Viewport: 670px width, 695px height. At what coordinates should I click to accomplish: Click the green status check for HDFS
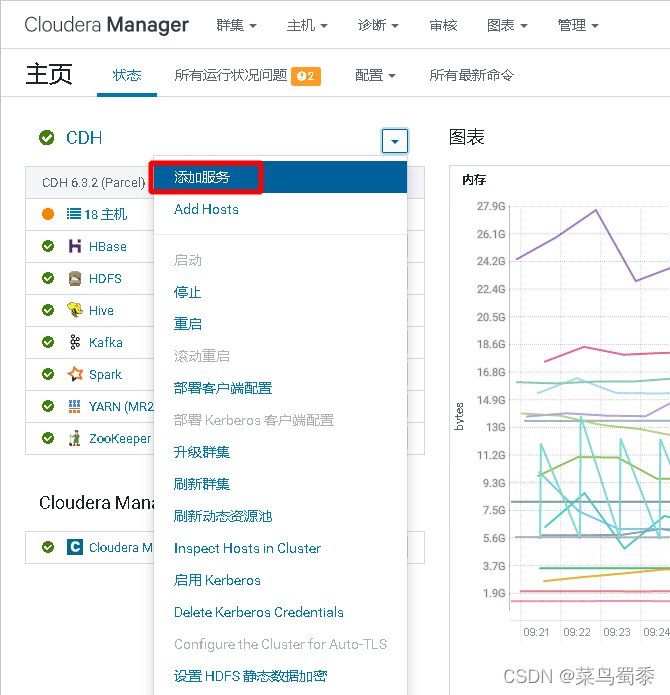[x=48, y=278]
